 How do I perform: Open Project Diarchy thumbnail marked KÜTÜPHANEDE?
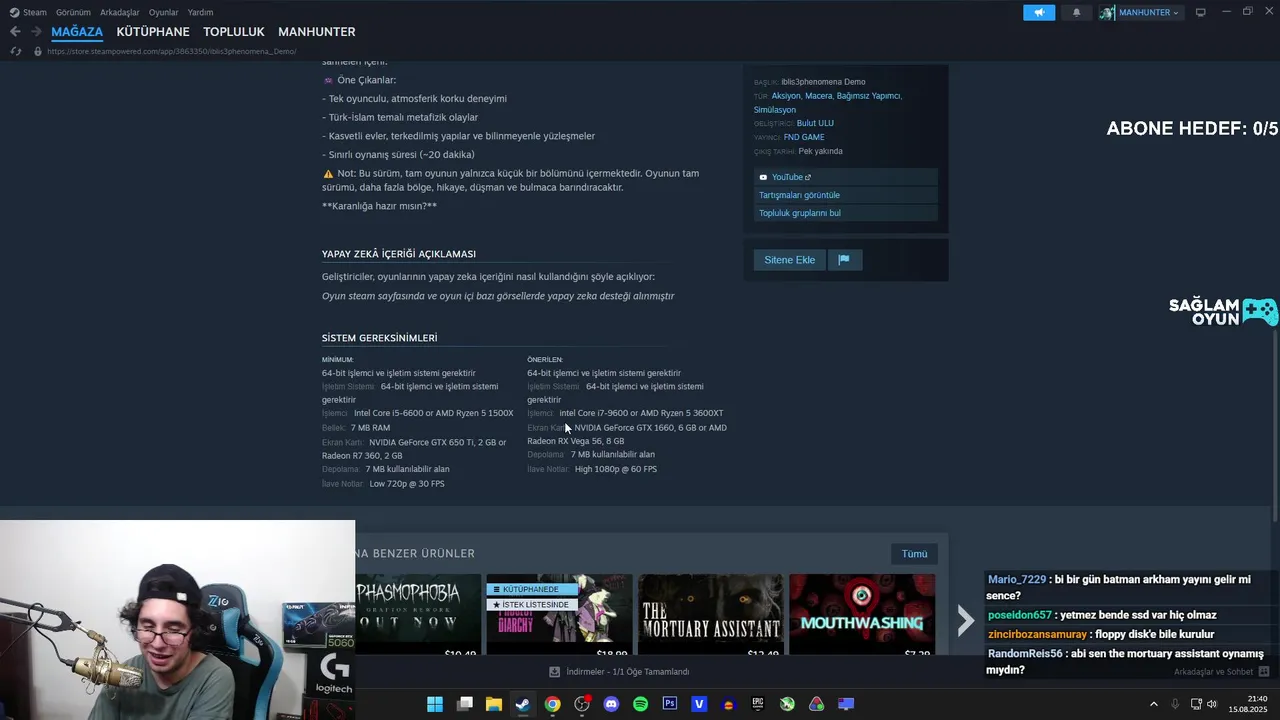click(x=559, y=614)
